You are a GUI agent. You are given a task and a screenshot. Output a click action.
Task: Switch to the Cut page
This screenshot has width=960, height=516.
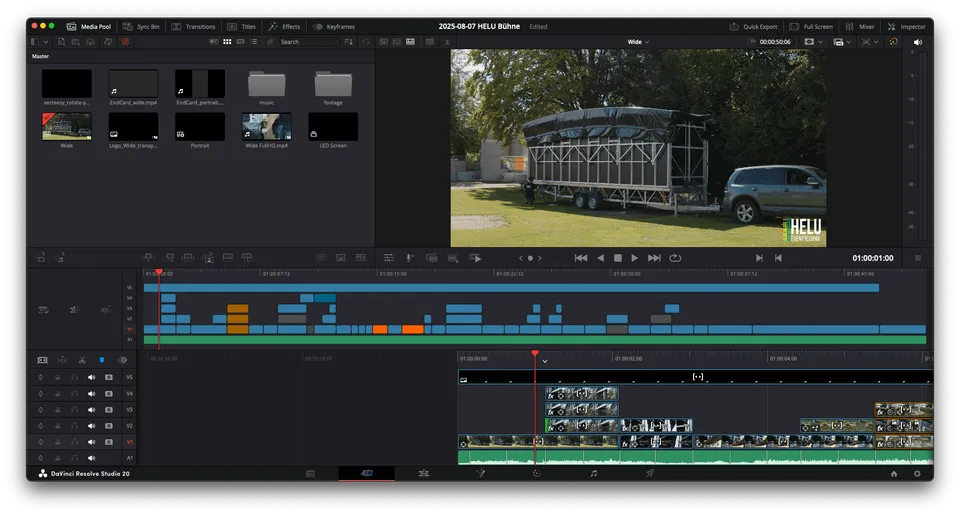tap(366, 473)
